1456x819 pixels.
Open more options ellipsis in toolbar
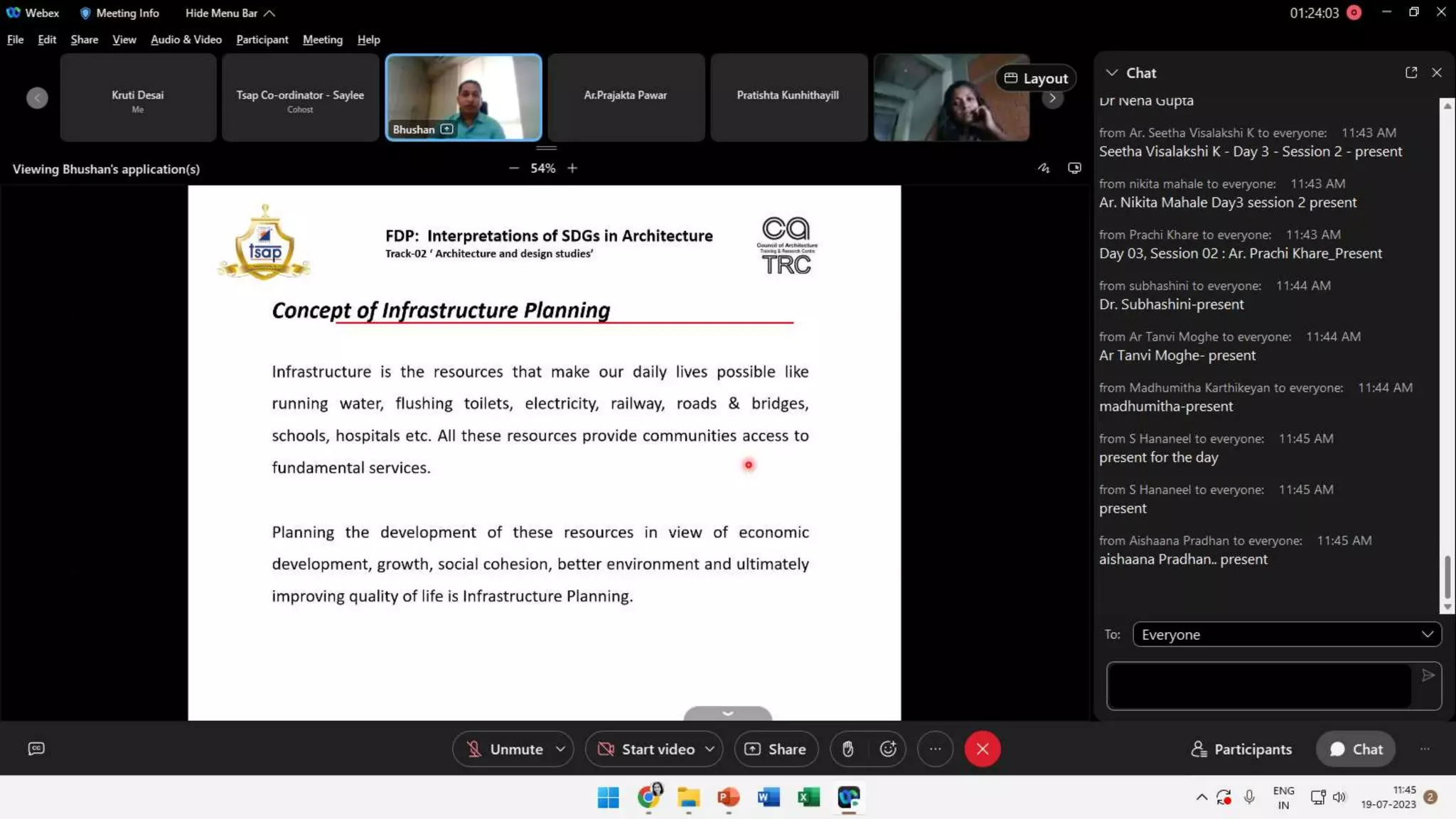click(x=935, y=749)
